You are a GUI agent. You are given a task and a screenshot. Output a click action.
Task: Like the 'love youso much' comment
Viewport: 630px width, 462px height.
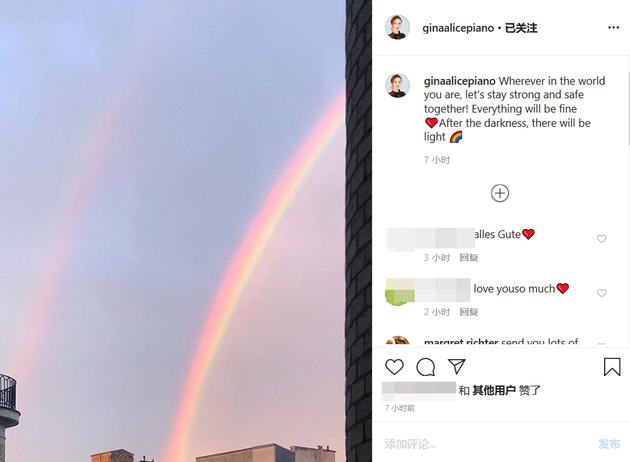601,293
